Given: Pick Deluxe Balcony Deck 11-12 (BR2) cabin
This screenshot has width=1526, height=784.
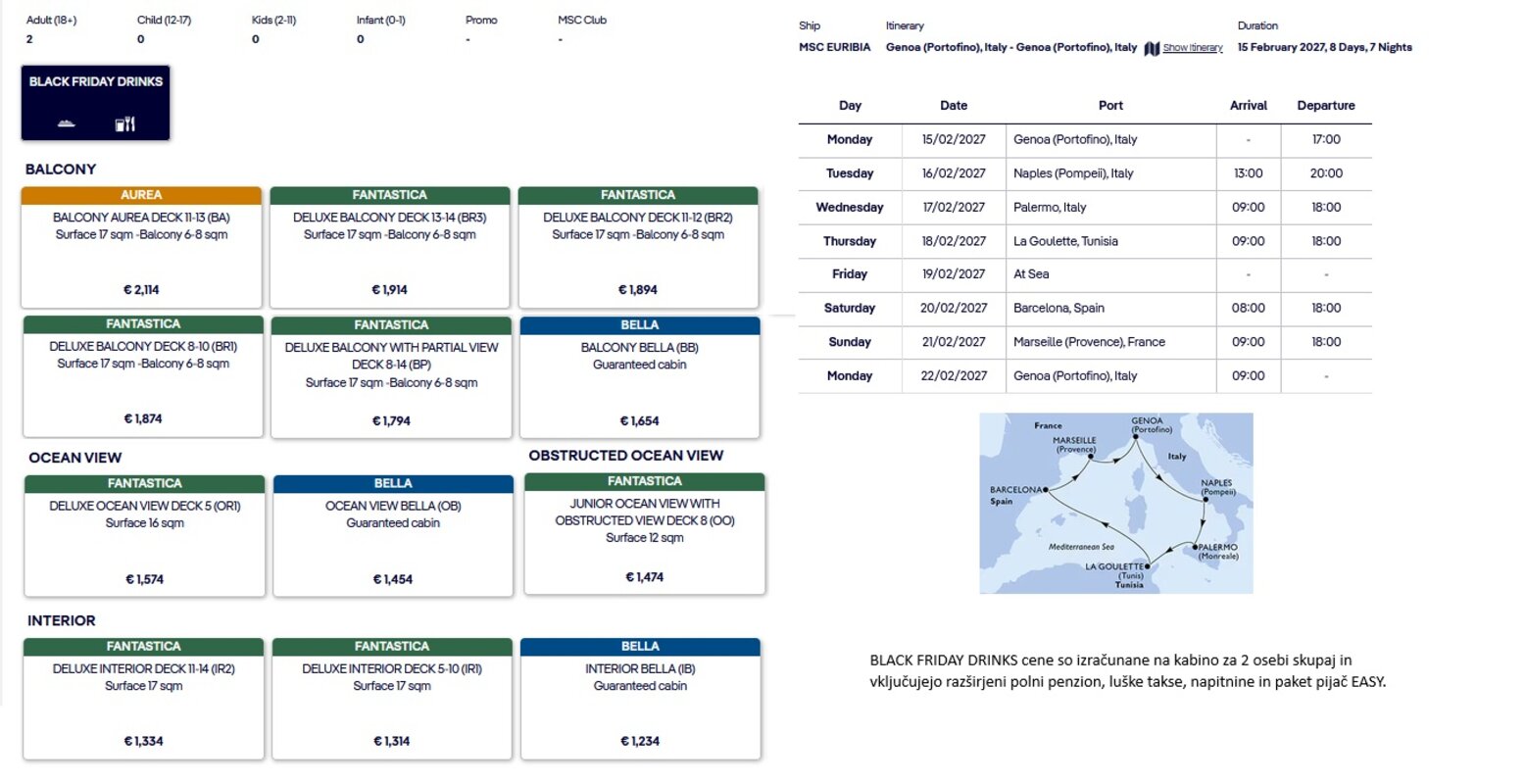Looking at the screenshot, I should pyautogui.click(x=638, y=247).
